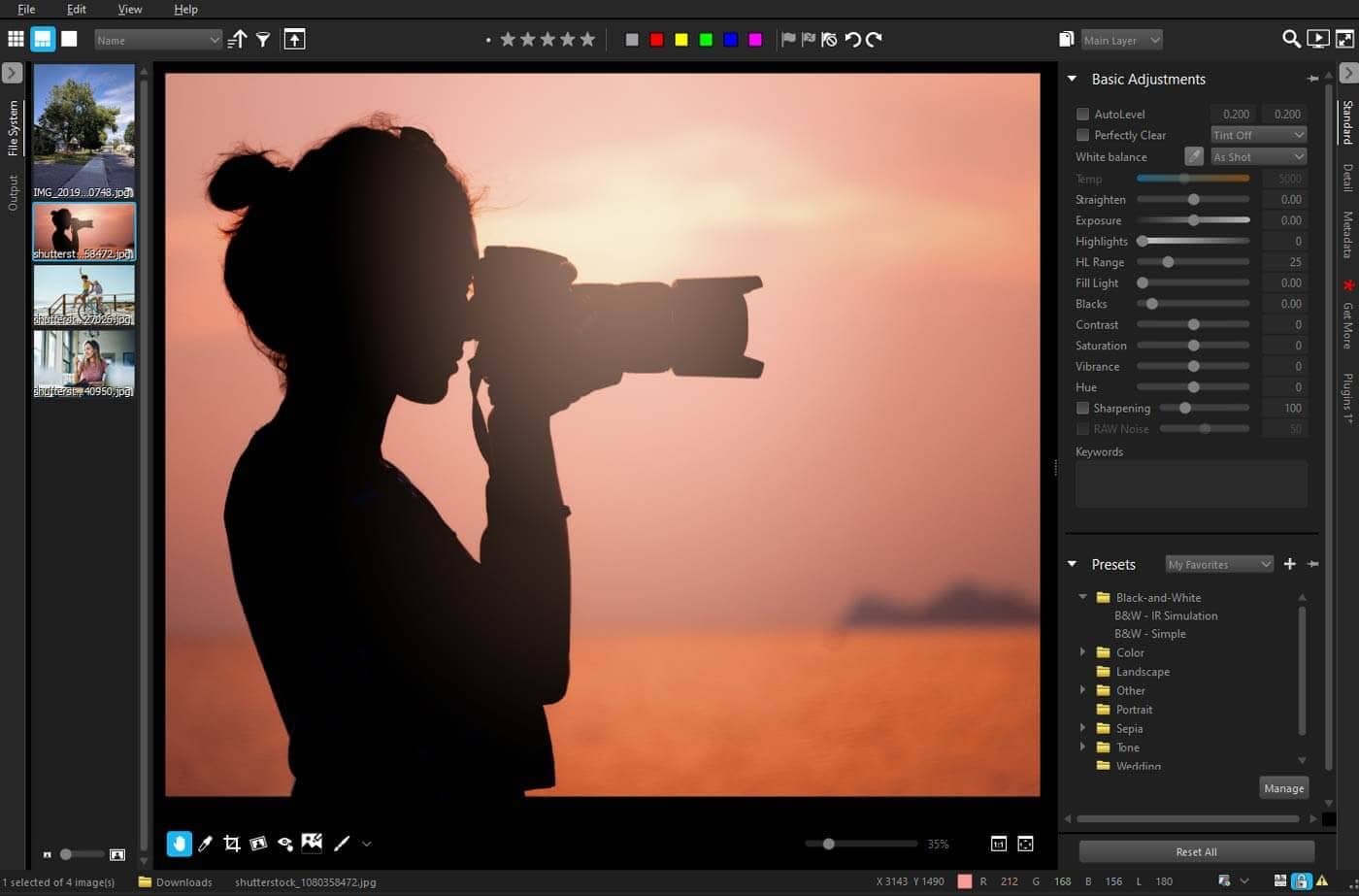Open the Main Layer dropdown

(1121, 40)
